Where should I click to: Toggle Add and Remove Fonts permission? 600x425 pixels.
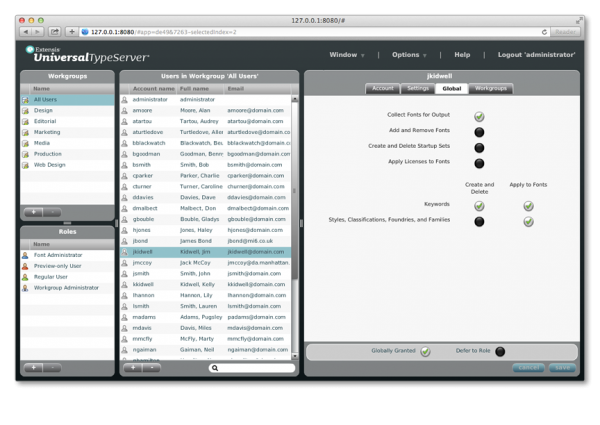479,132
